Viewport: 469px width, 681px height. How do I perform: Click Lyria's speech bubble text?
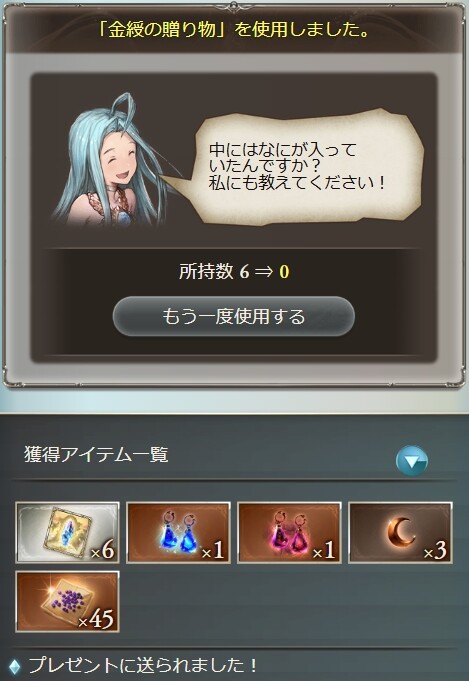point(297,166)
